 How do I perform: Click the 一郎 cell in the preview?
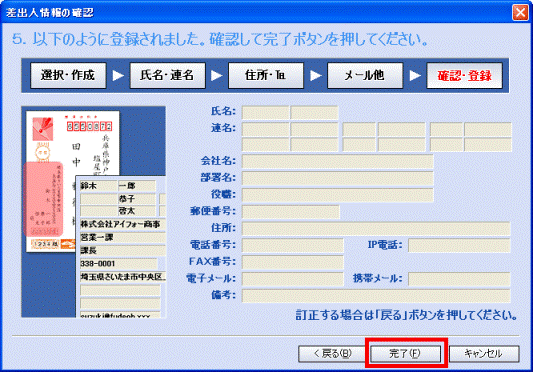click(x=137, y=186)
